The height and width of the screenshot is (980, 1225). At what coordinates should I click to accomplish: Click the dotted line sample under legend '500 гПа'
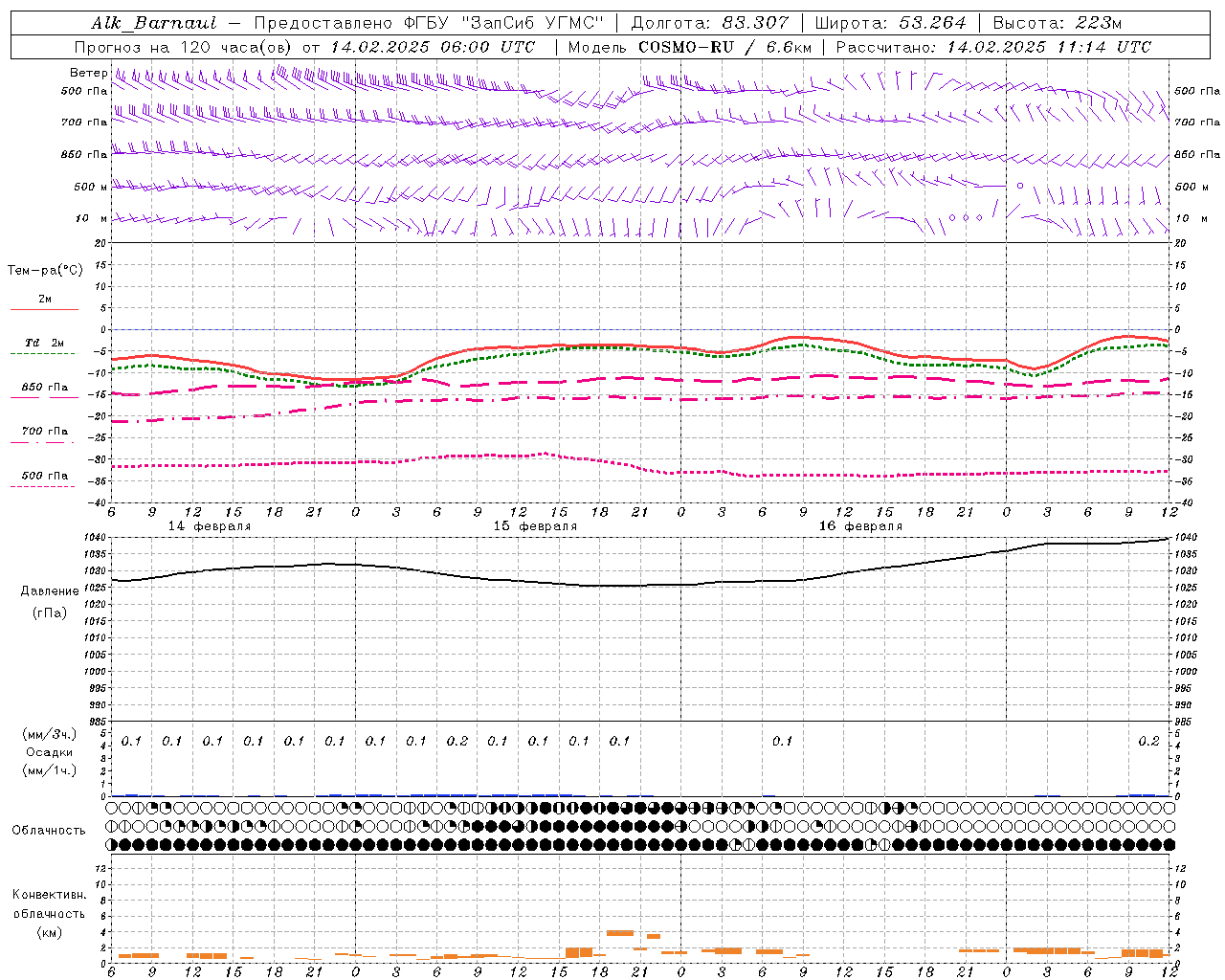44,486
